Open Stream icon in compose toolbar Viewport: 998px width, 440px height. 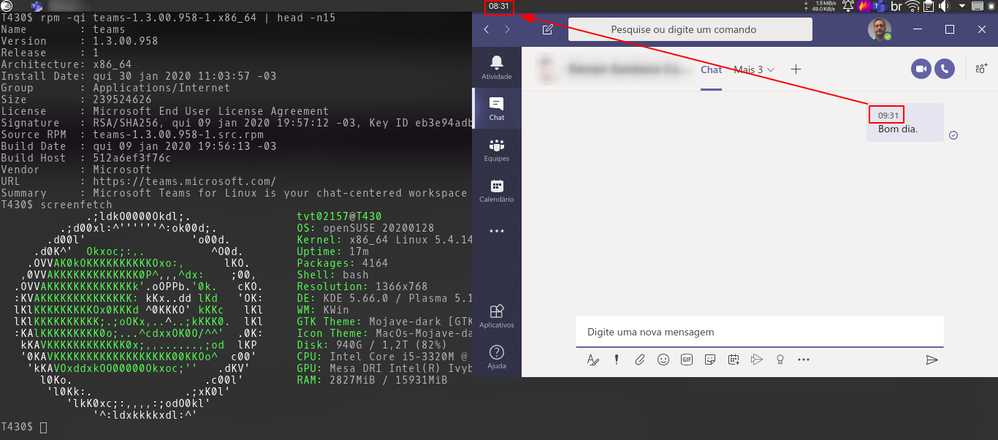click(x=756, y=360)
